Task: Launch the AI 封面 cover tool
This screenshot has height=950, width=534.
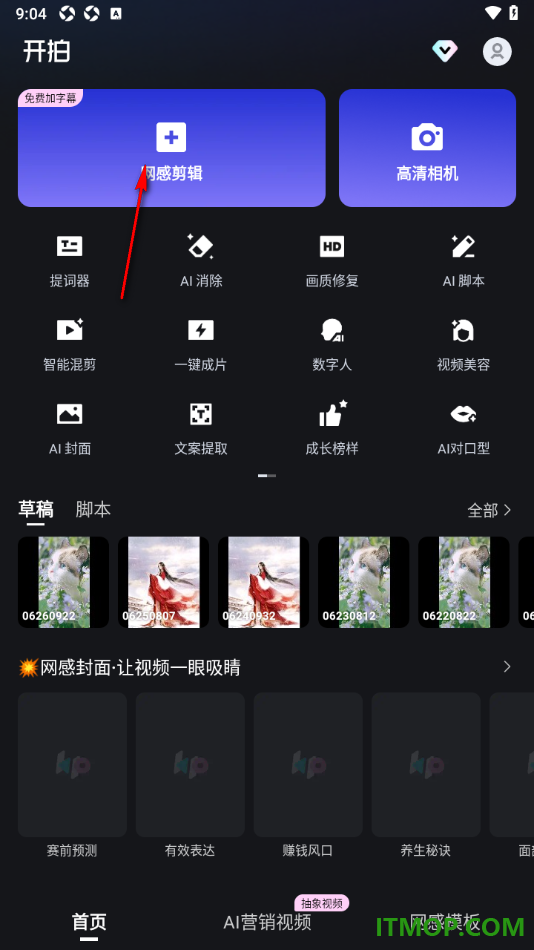Action: point(70,429)
